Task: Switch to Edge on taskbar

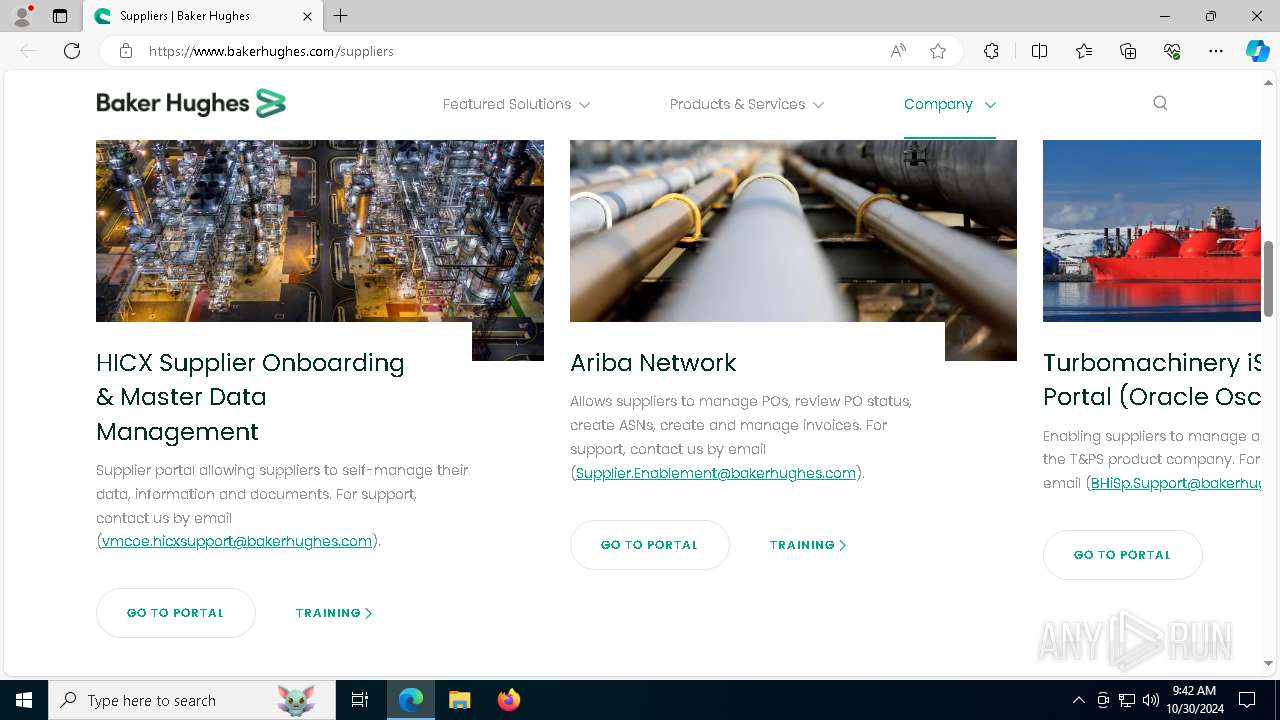Action: (411, 700)
